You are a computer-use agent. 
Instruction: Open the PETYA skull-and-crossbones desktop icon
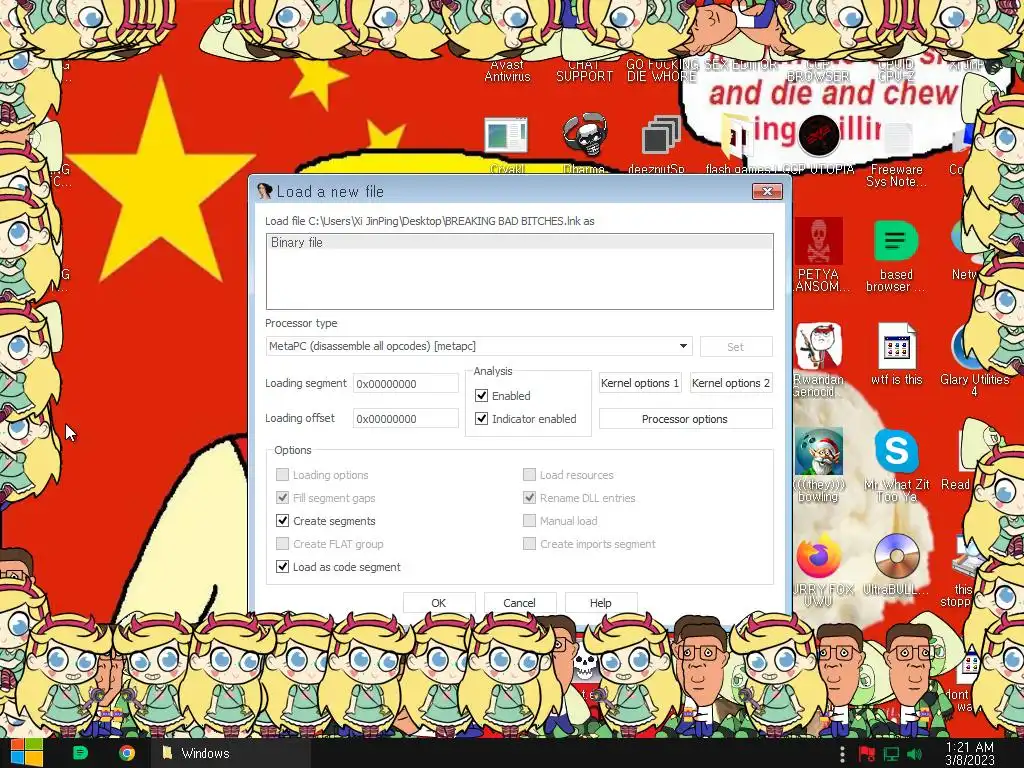click(x=818, y=242)
